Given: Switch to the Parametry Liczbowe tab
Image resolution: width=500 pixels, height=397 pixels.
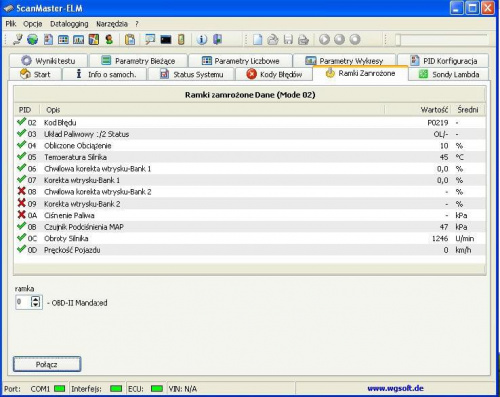Looking at the screenshot, I should pos(240,61).
